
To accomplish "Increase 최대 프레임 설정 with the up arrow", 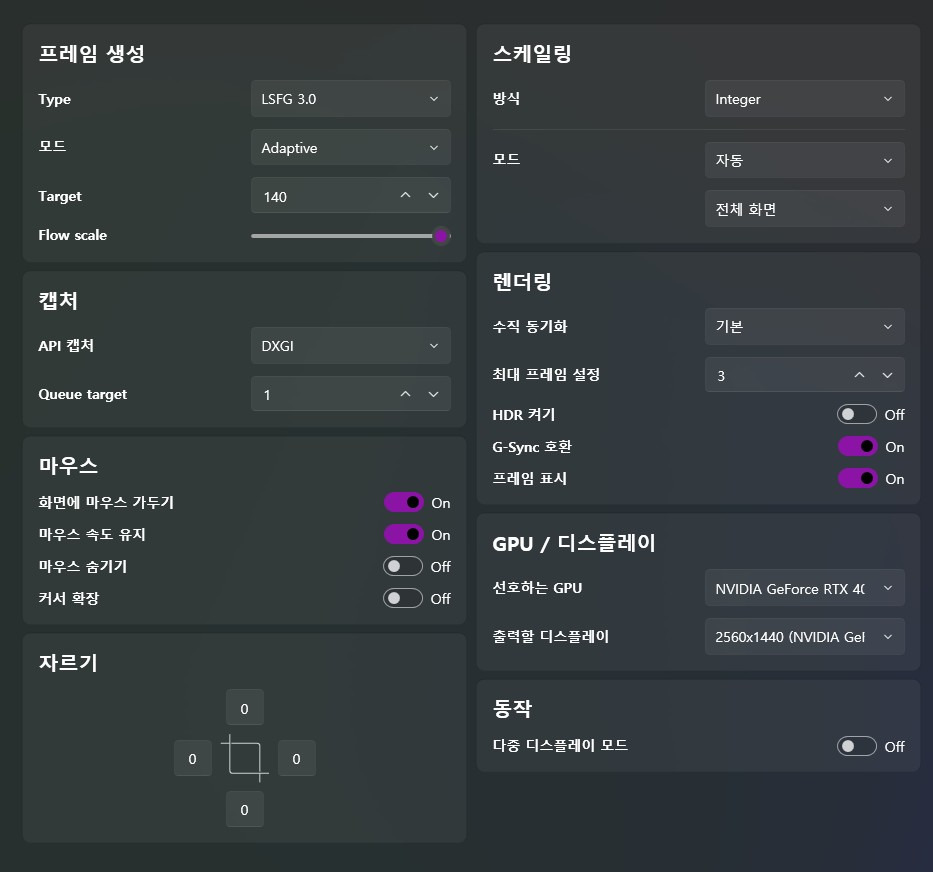I will (858, 374).
